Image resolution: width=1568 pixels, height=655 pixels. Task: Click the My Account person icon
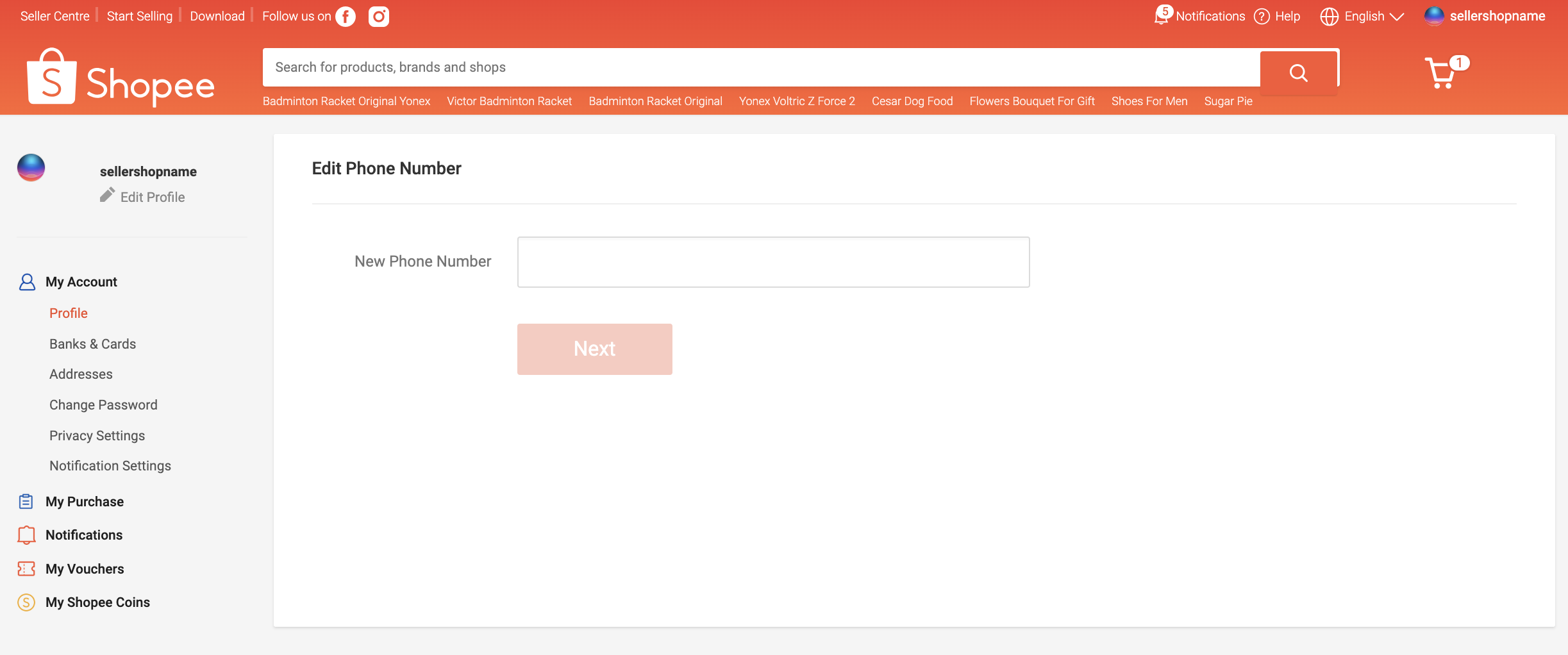(x=27, y=282)
